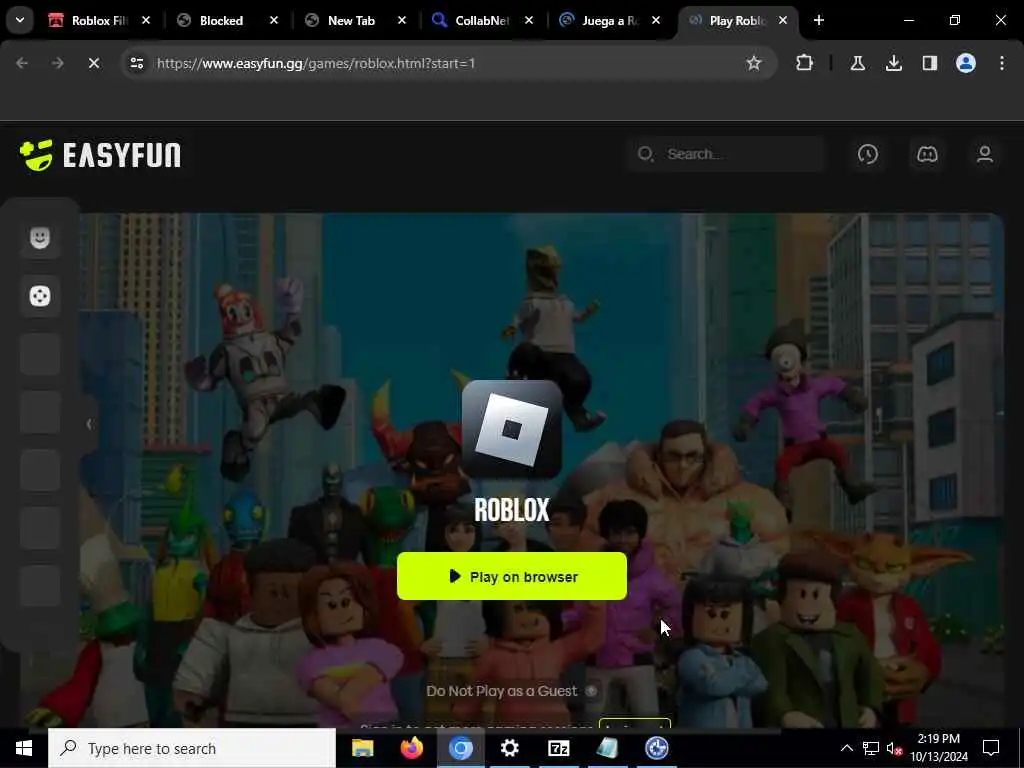
Task: Start Roblox with Play on browser
Action: [511, 576]
